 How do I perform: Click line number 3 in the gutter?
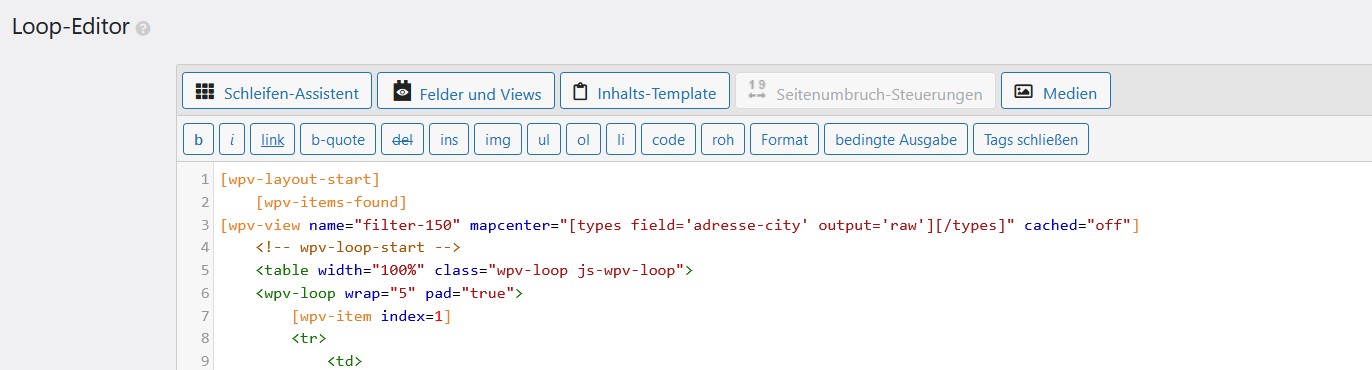point(205,226)
